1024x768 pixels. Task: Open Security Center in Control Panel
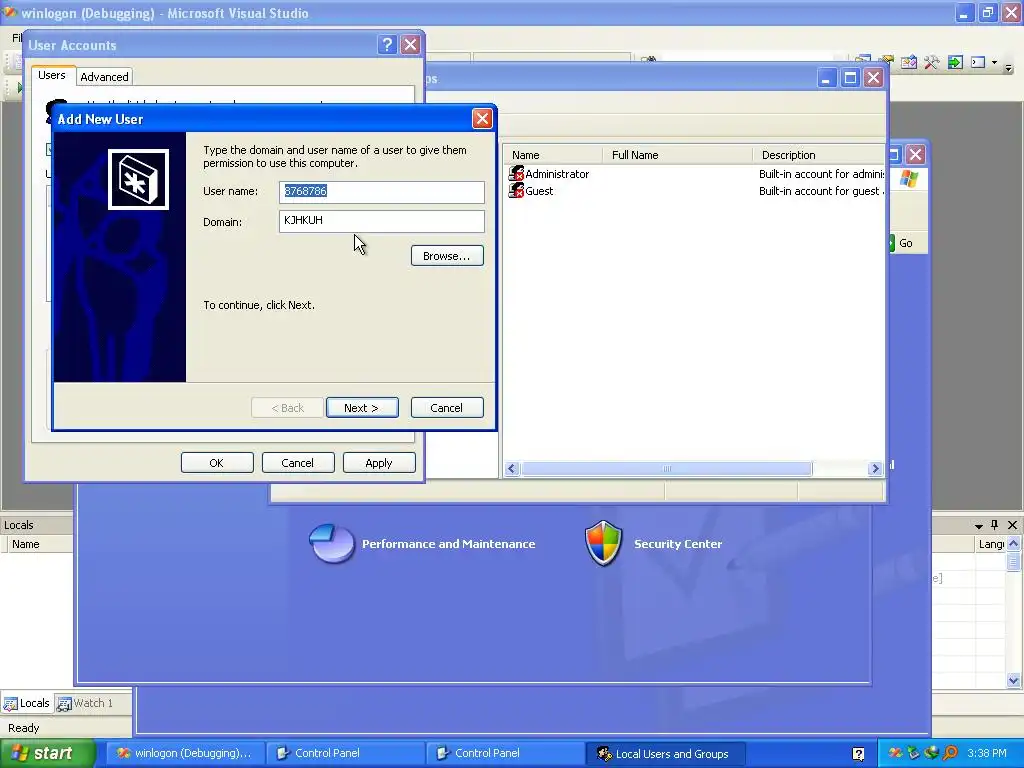[678, 544]
